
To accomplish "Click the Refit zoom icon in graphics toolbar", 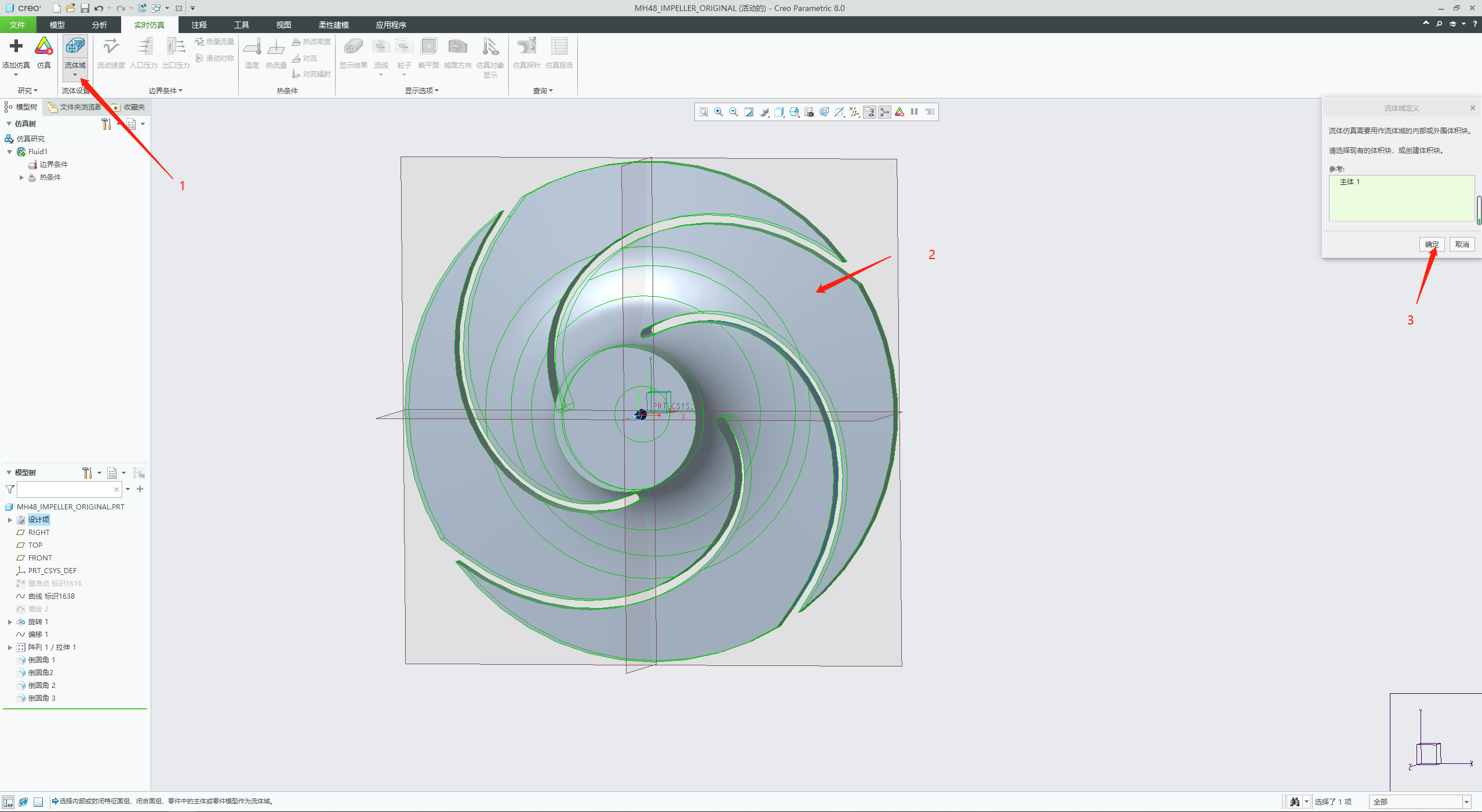I will tap(704, 112).
